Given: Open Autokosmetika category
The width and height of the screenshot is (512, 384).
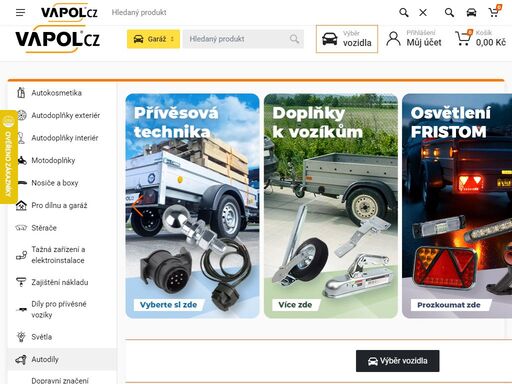Looking at the screenshot, I should (56, 93).
